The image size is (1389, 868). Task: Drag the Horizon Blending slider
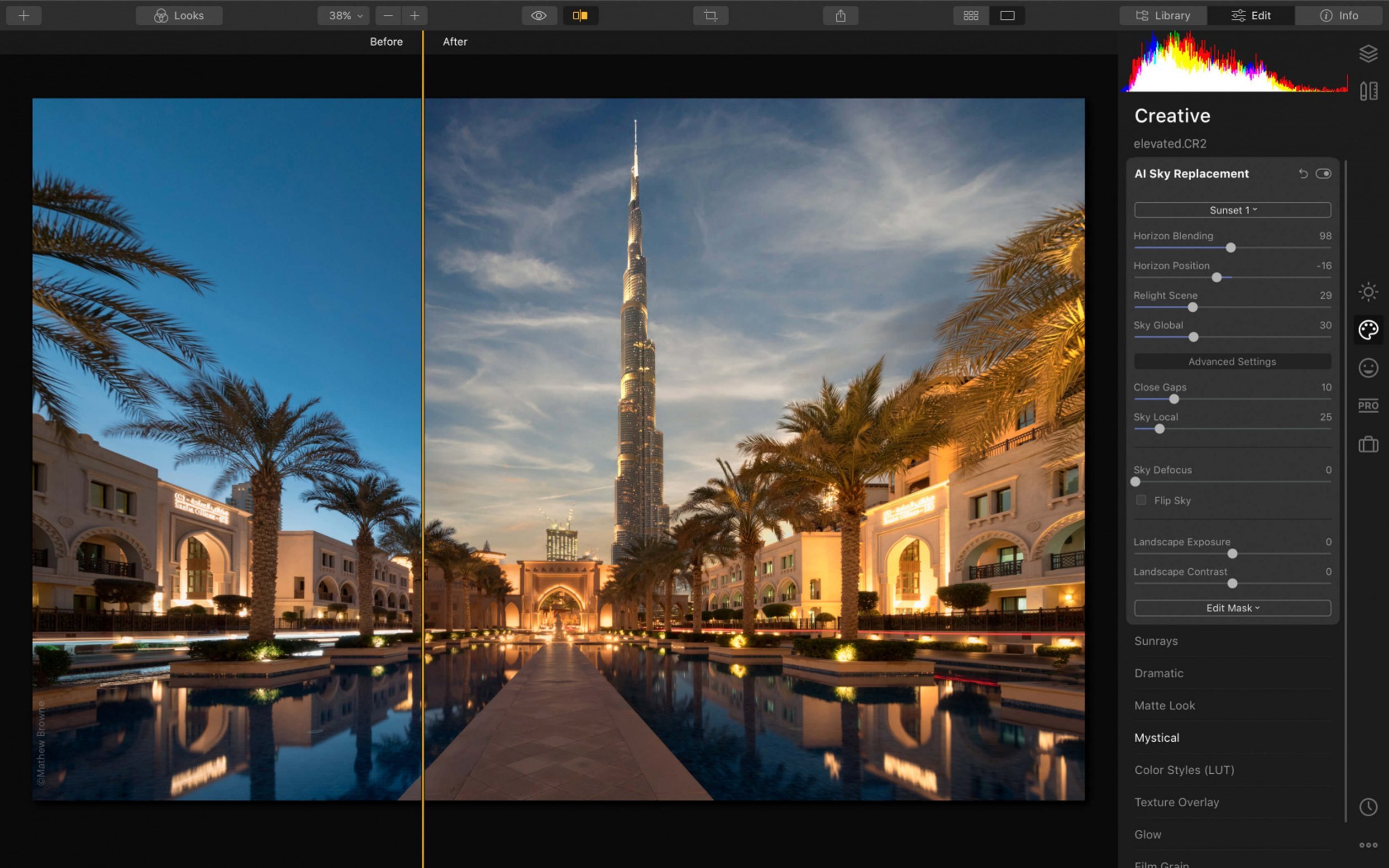pos(1229,249)
